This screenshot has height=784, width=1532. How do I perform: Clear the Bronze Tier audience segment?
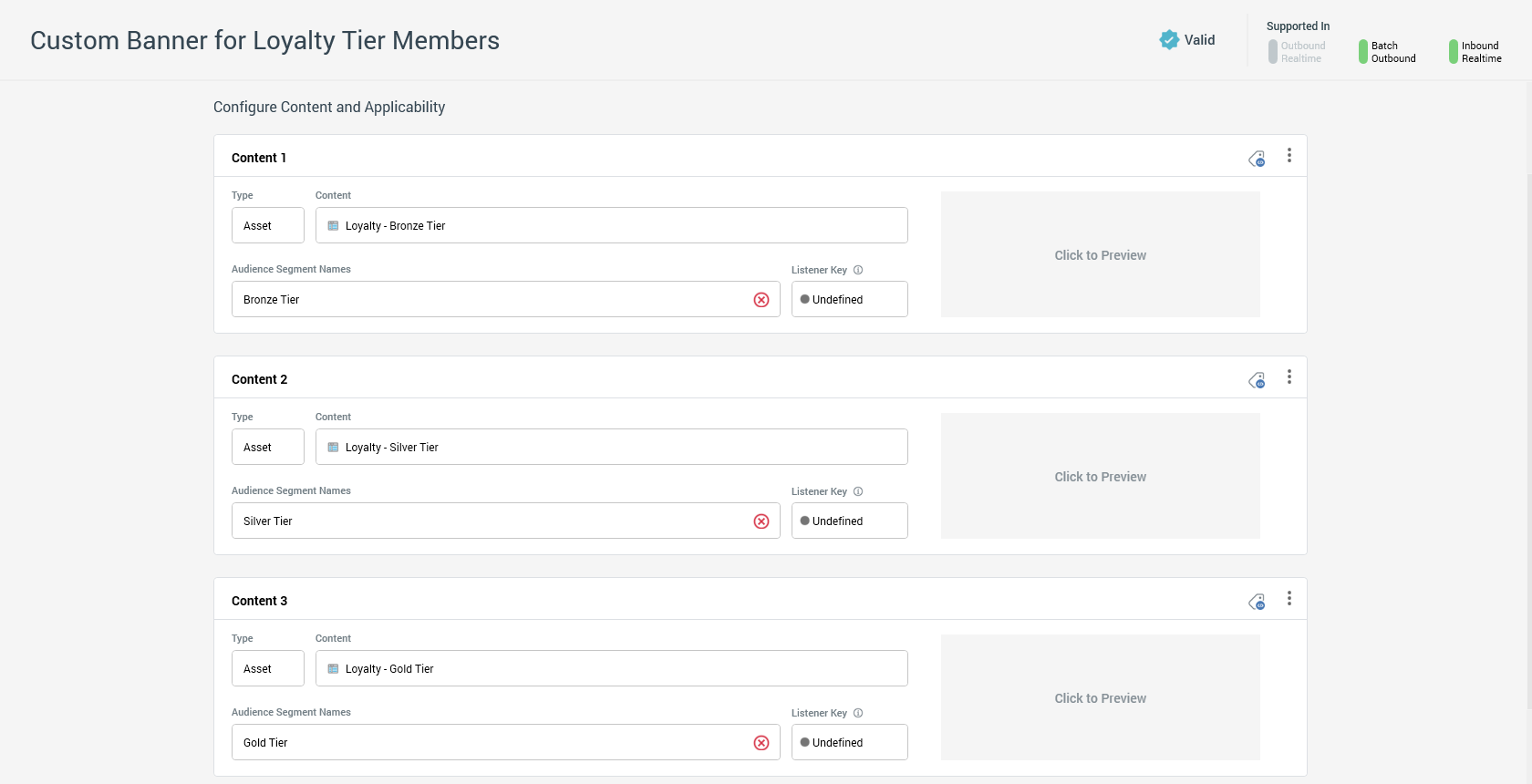[761, 300]
